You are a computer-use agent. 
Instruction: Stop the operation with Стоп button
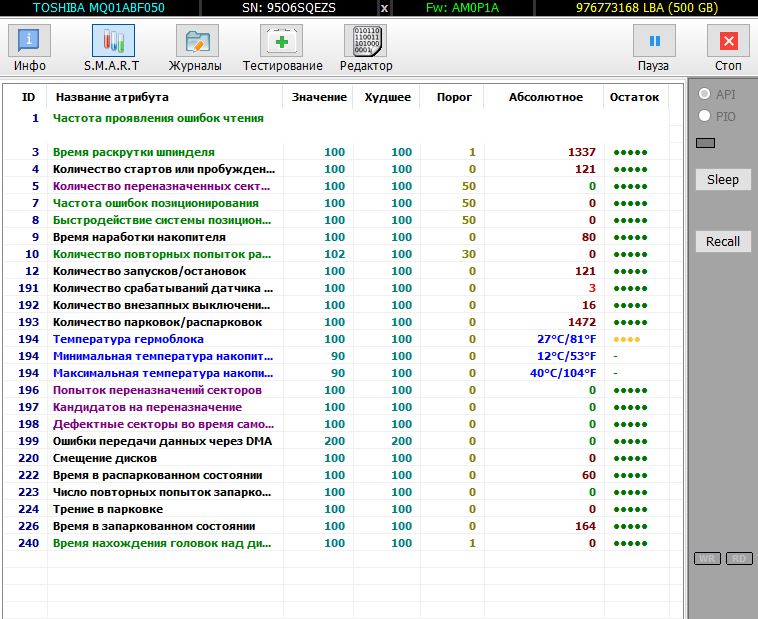[x=728, y=48]
